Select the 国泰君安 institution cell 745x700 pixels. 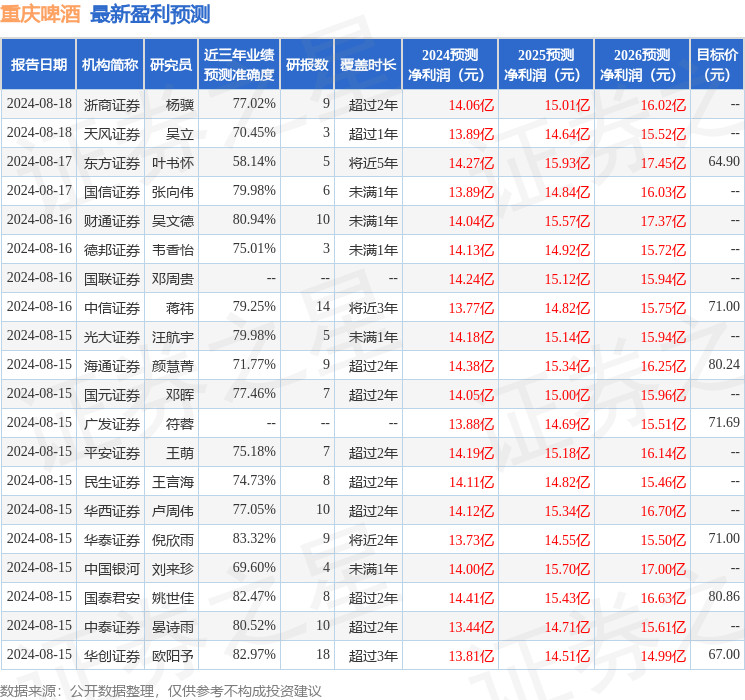(112, 598)
